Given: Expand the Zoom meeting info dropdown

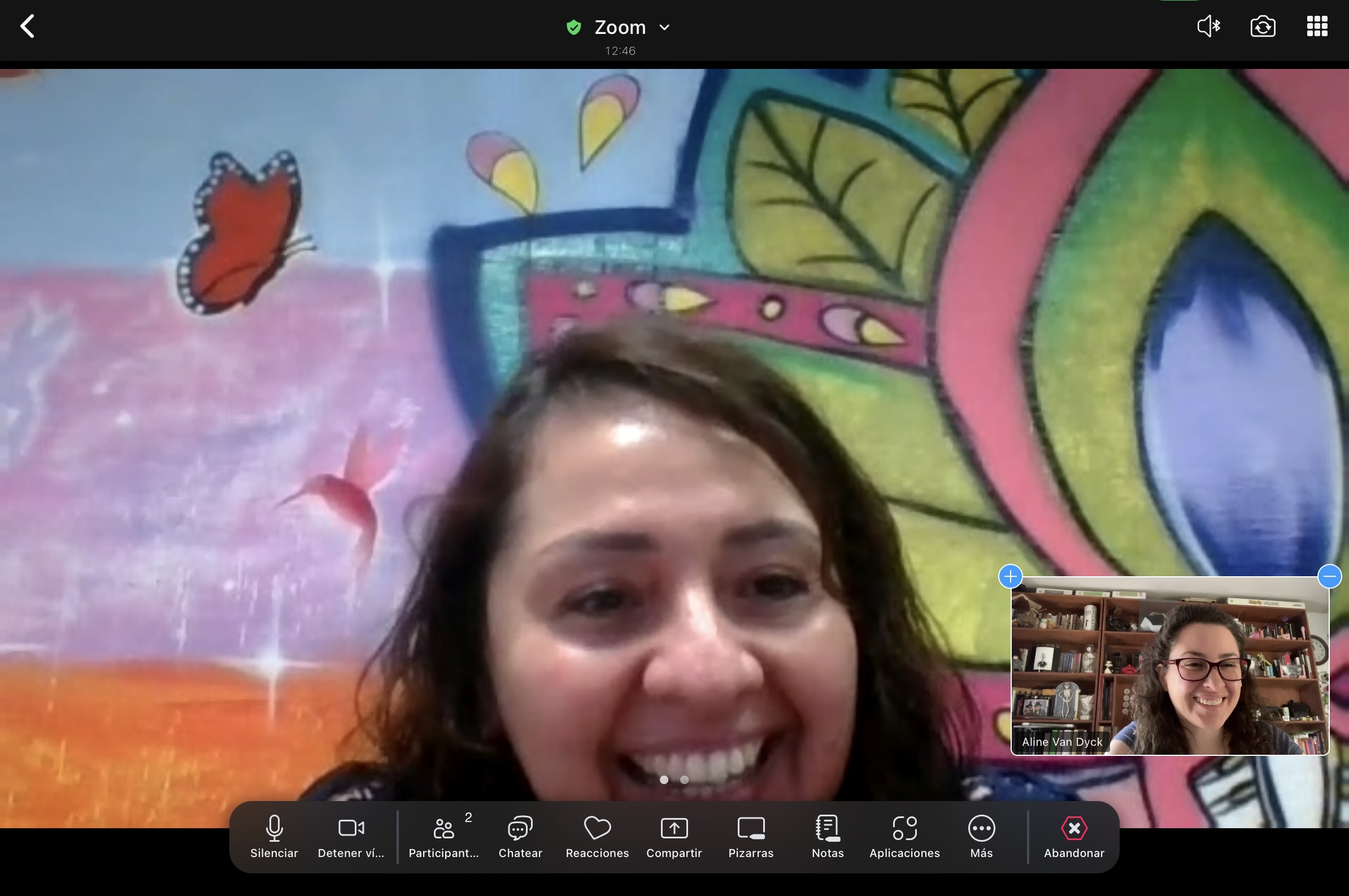Looking at the screenshot, I should tap(664, 28).
